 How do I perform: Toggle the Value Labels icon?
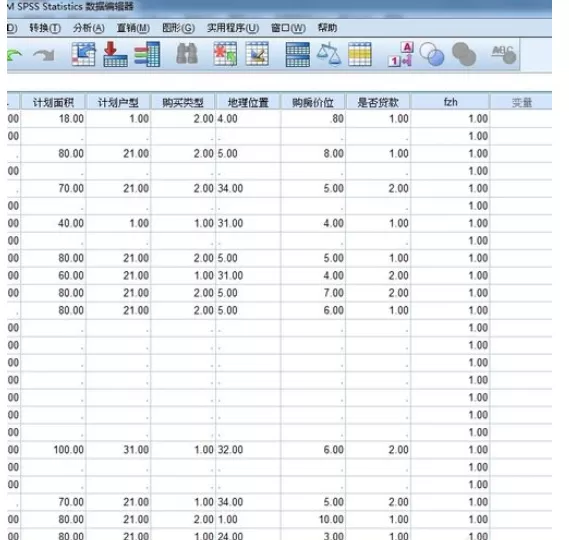click(x=401, y=54)
